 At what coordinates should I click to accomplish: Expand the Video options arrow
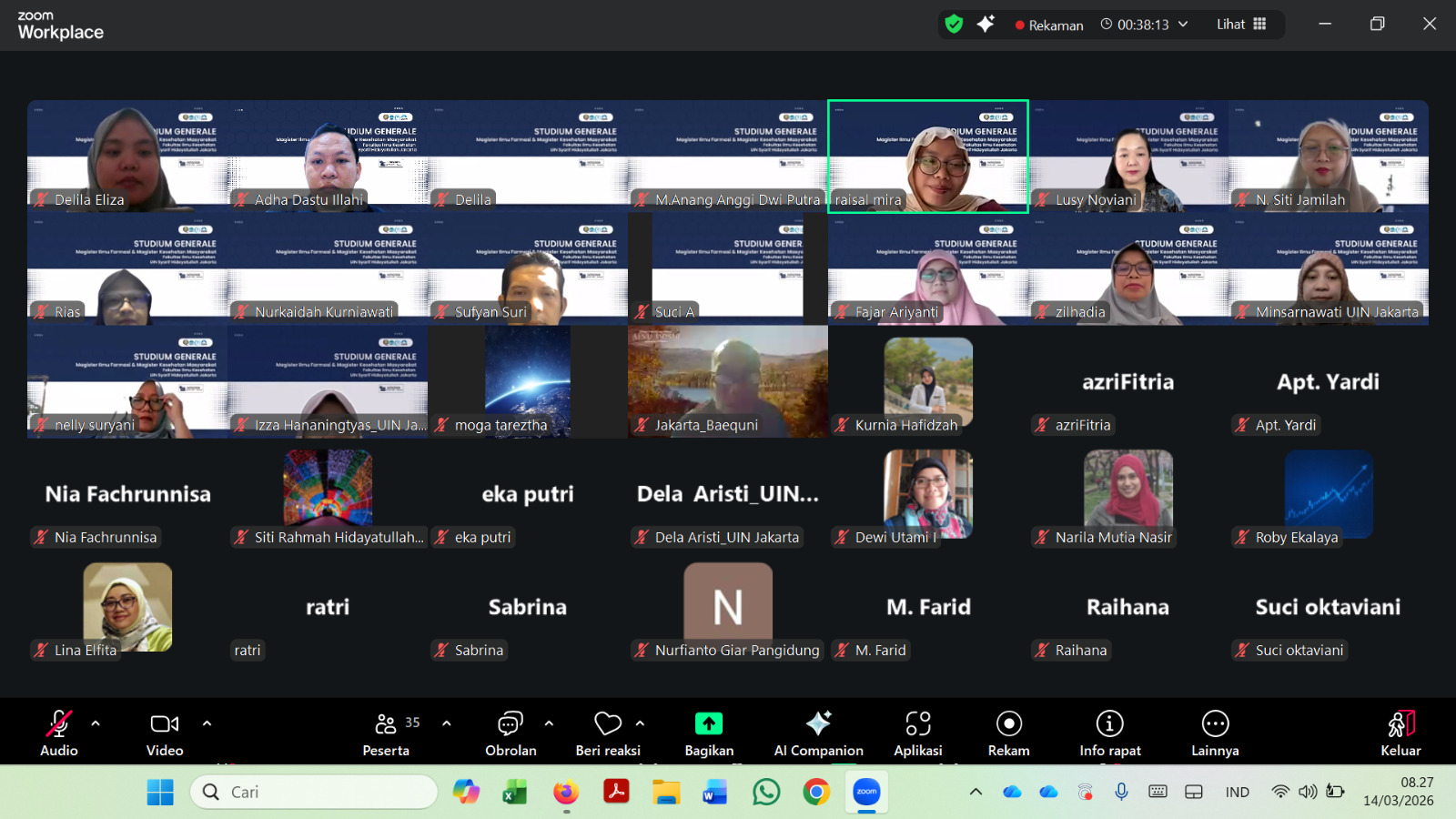coord(207,723)
